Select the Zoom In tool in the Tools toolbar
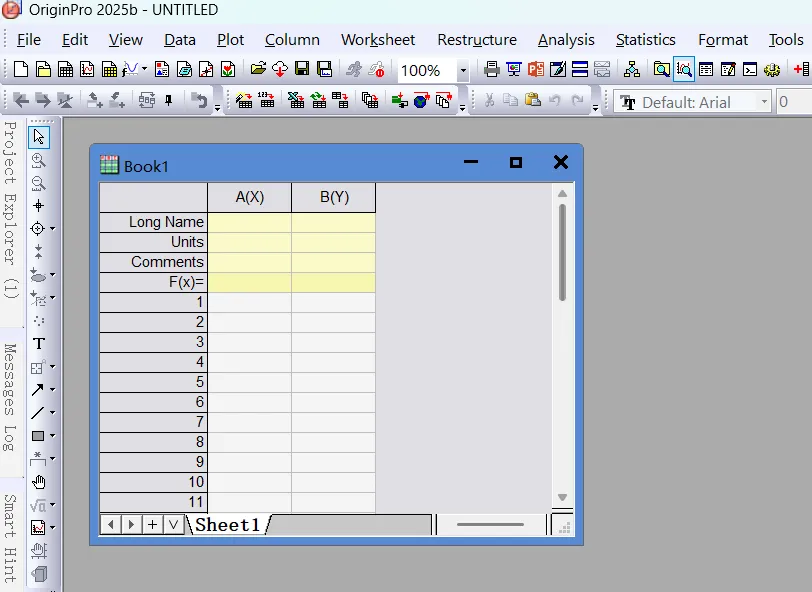Screen dimensions: 812x592 pos(38,161)
